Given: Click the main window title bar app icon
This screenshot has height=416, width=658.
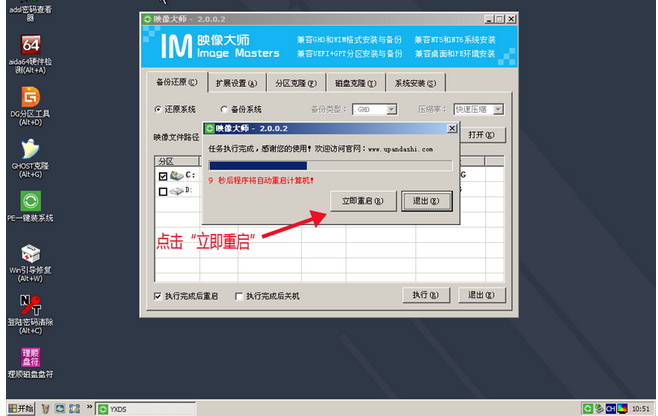Looking at the screenshot, I should tap(147, 19).
